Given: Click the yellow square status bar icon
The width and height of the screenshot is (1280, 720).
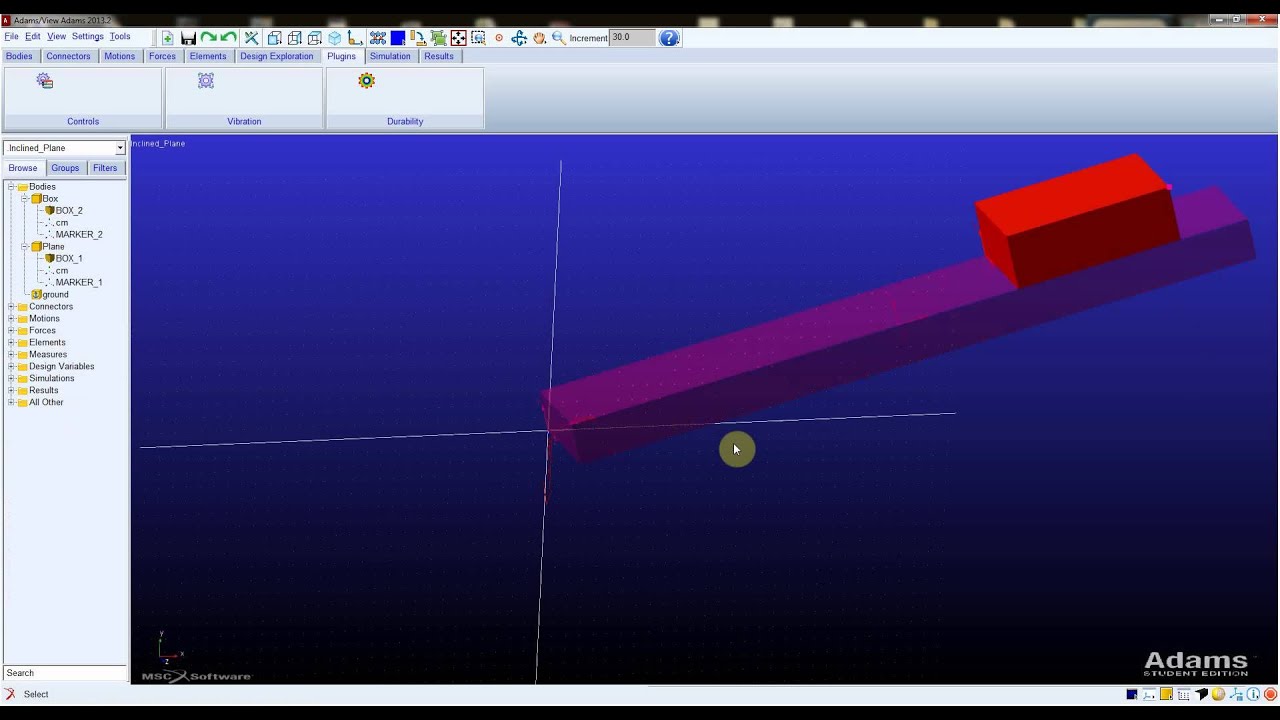Looking at the screenshot, I should click(1166, 694).
